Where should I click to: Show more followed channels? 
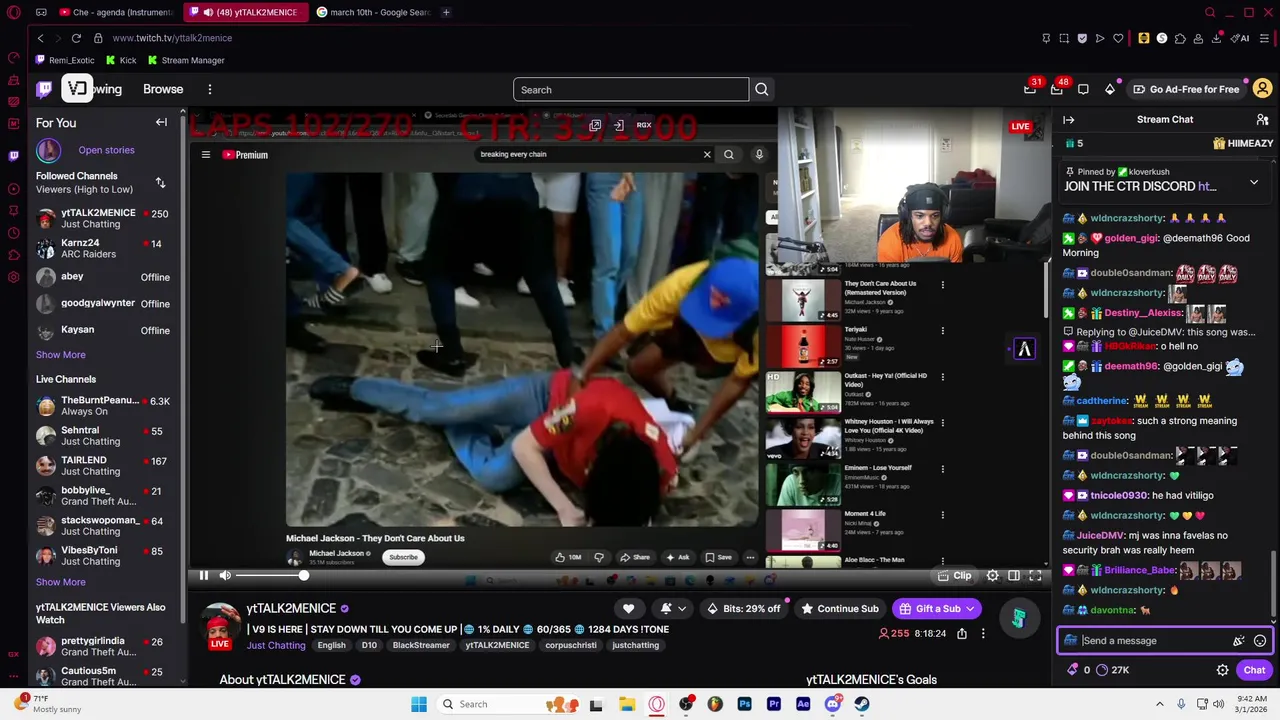(x=61, y=355)
